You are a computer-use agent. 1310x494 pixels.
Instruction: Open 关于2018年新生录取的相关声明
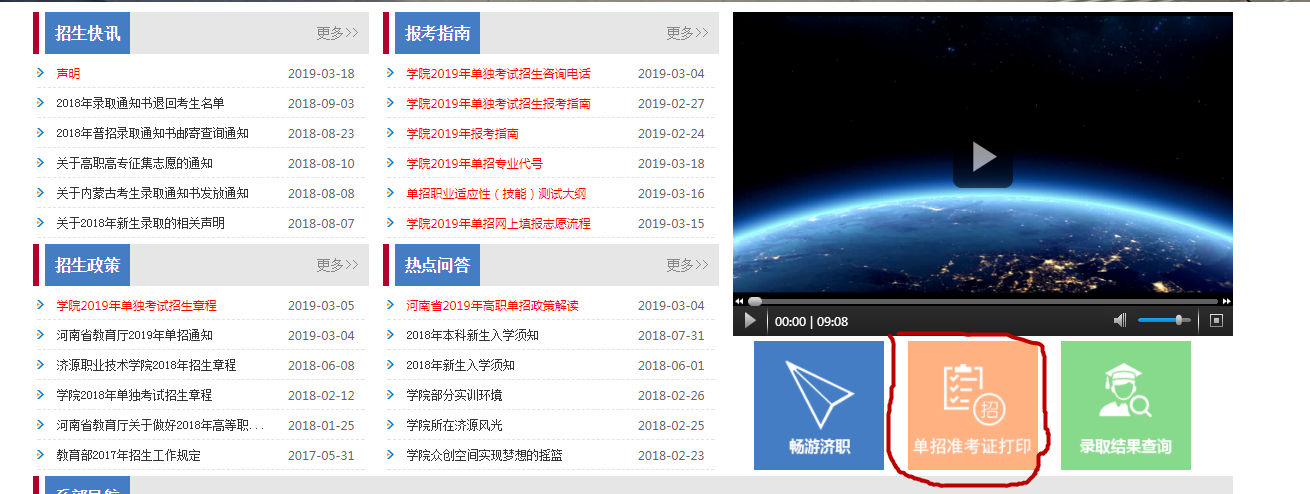tap(140, 224)
